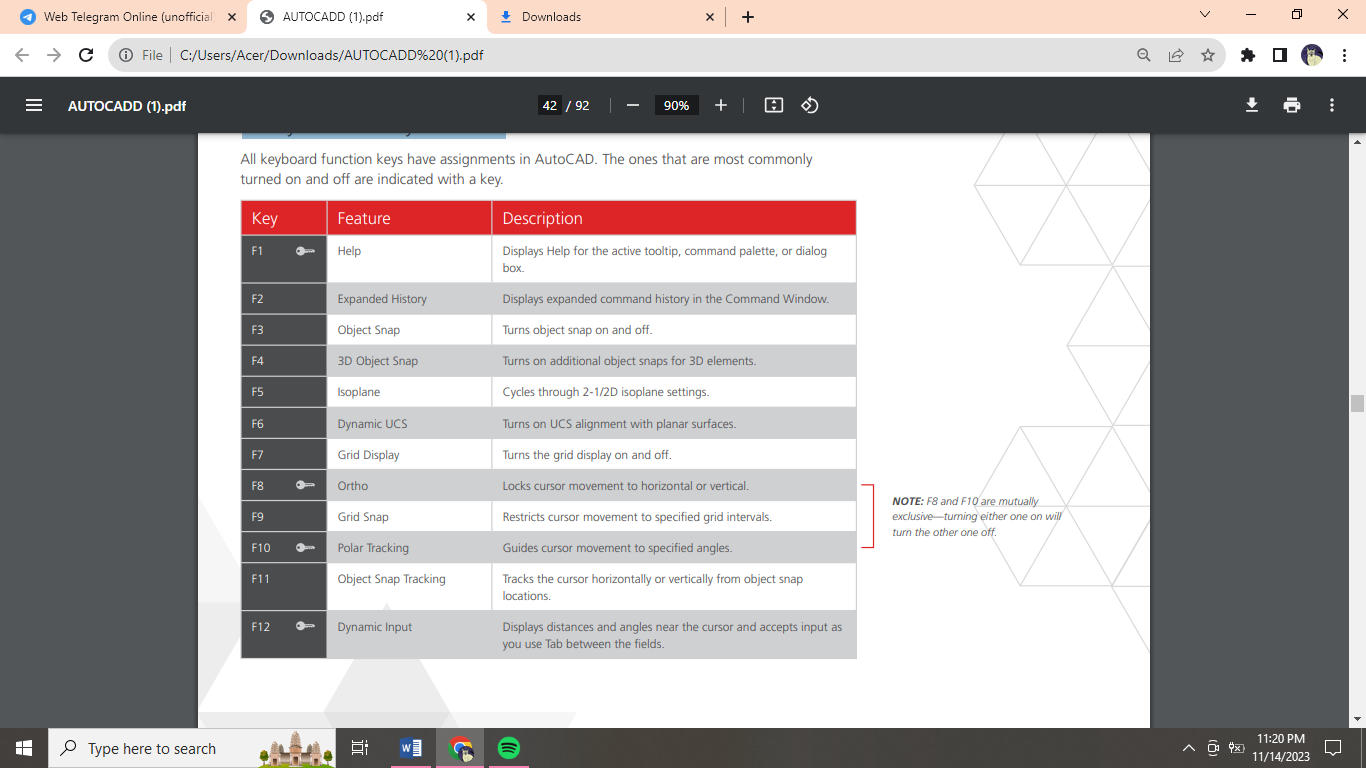Click the page number field showing 42
This screenshot has width=1366, height=768.
coord(549,105)
